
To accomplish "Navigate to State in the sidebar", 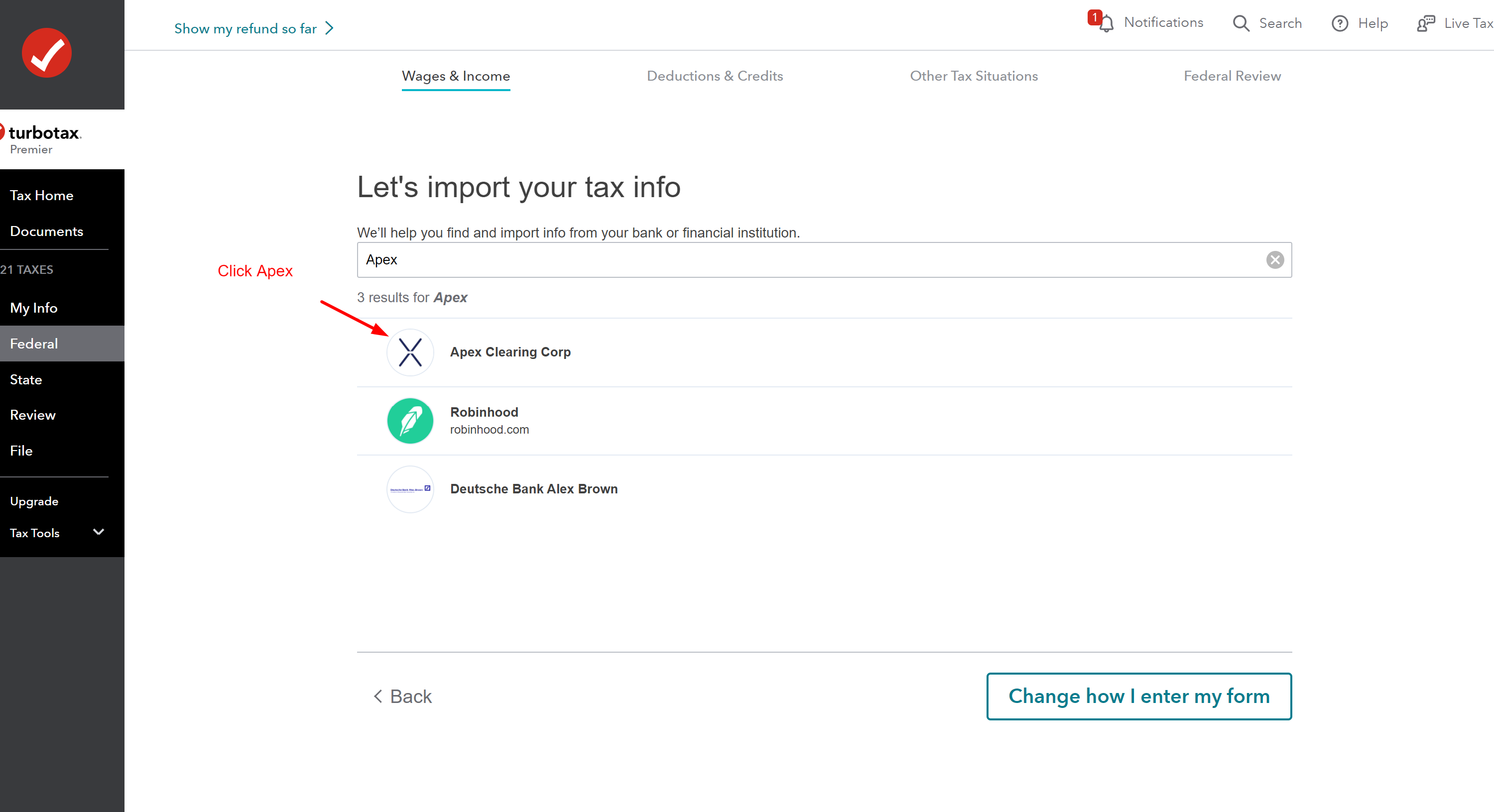I will (26, 380).
